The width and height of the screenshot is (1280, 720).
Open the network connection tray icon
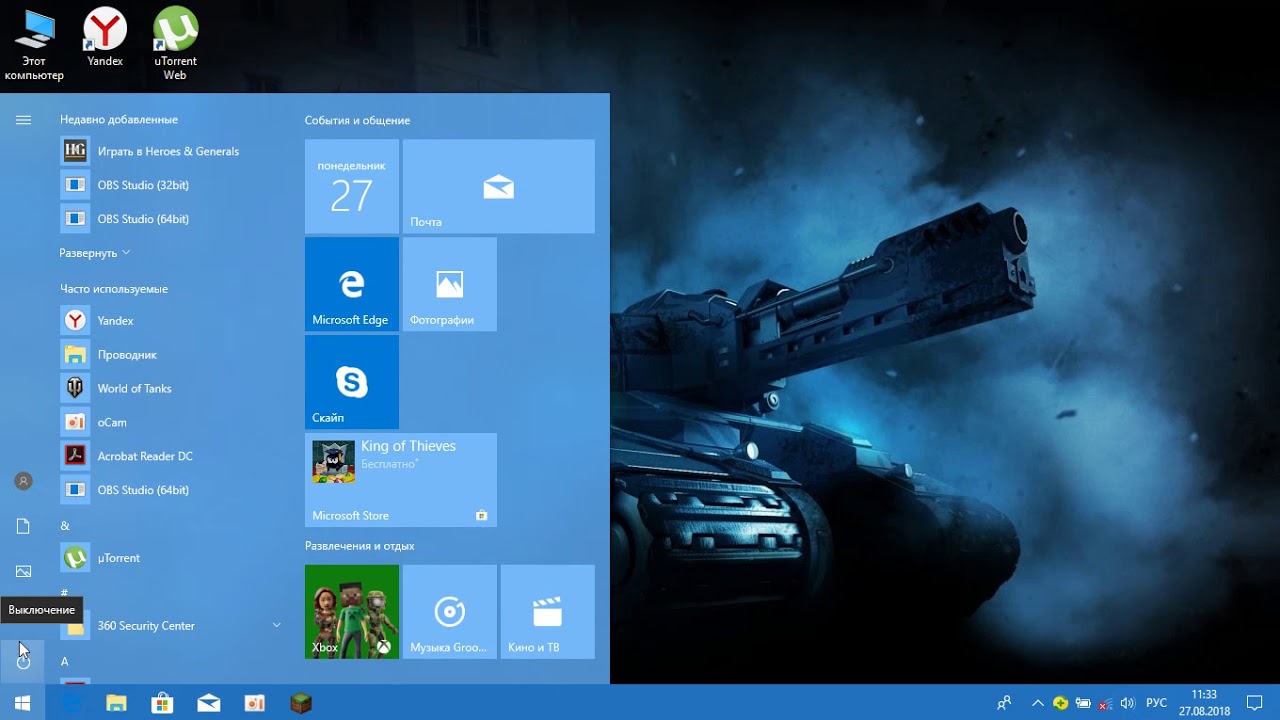[1106, 703]
